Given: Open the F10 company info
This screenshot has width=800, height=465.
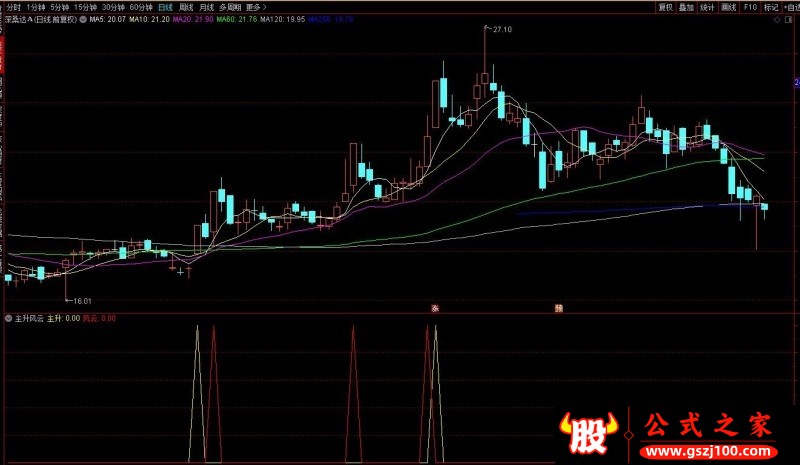Looking at the screenshot, I should (750, 7).
